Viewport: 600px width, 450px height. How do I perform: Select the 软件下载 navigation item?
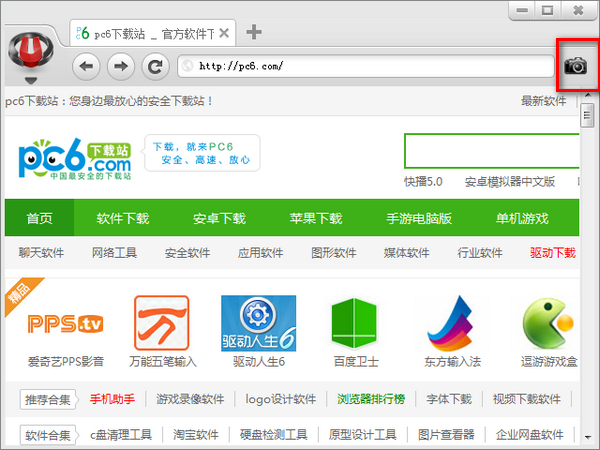point(123,218)
